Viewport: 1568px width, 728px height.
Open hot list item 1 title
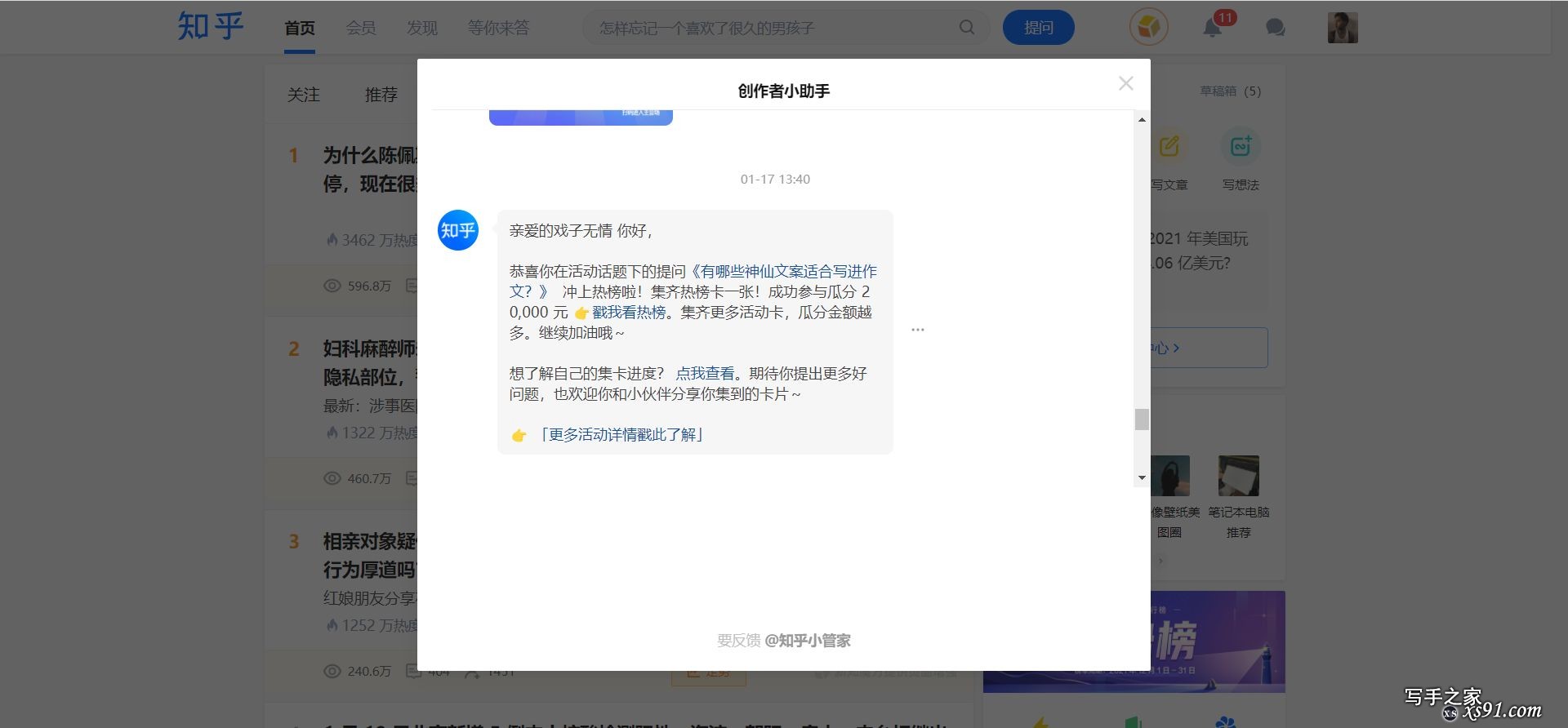370,170
